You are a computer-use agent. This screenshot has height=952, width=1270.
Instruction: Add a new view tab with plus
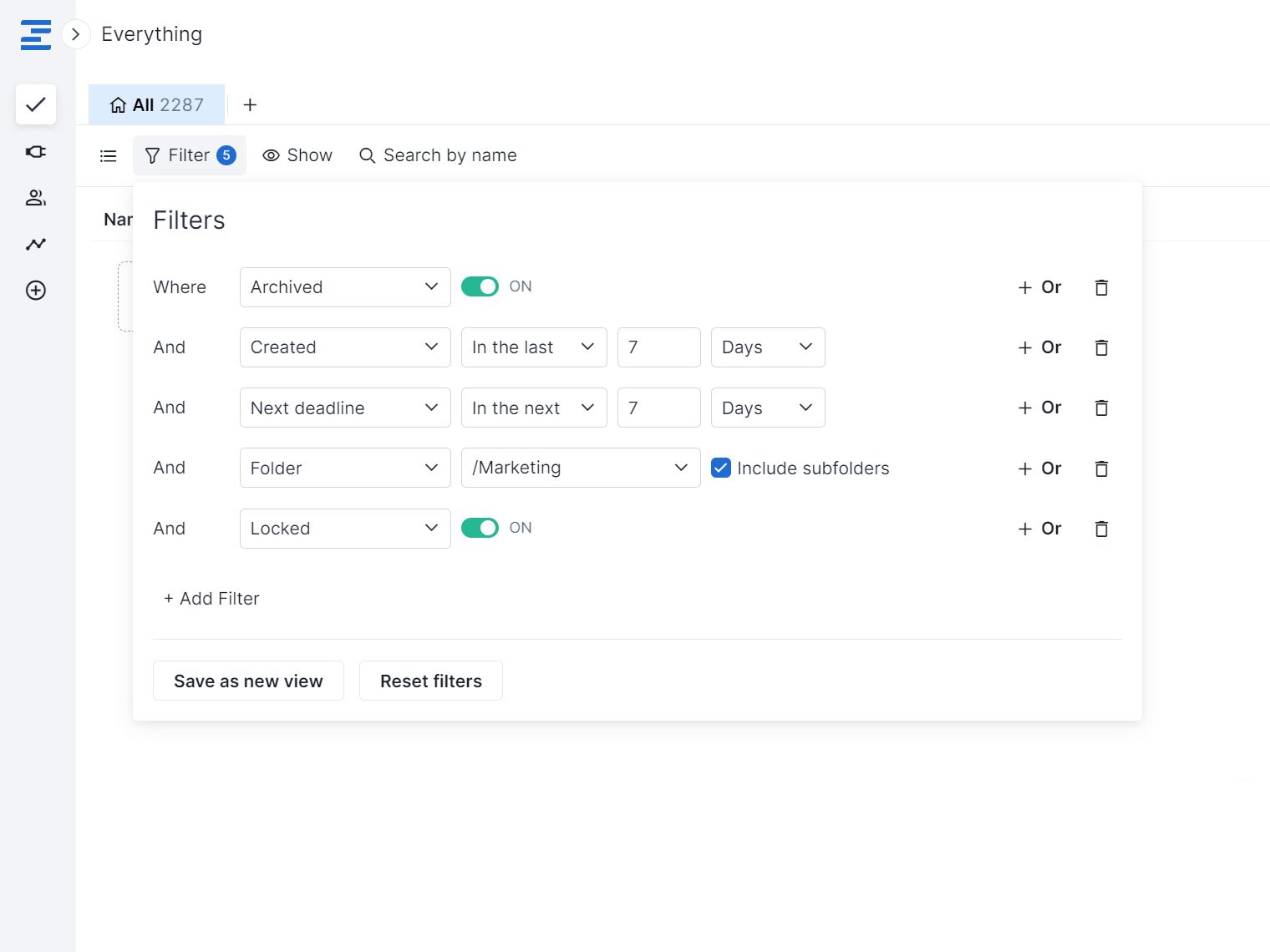coord(250,105)
